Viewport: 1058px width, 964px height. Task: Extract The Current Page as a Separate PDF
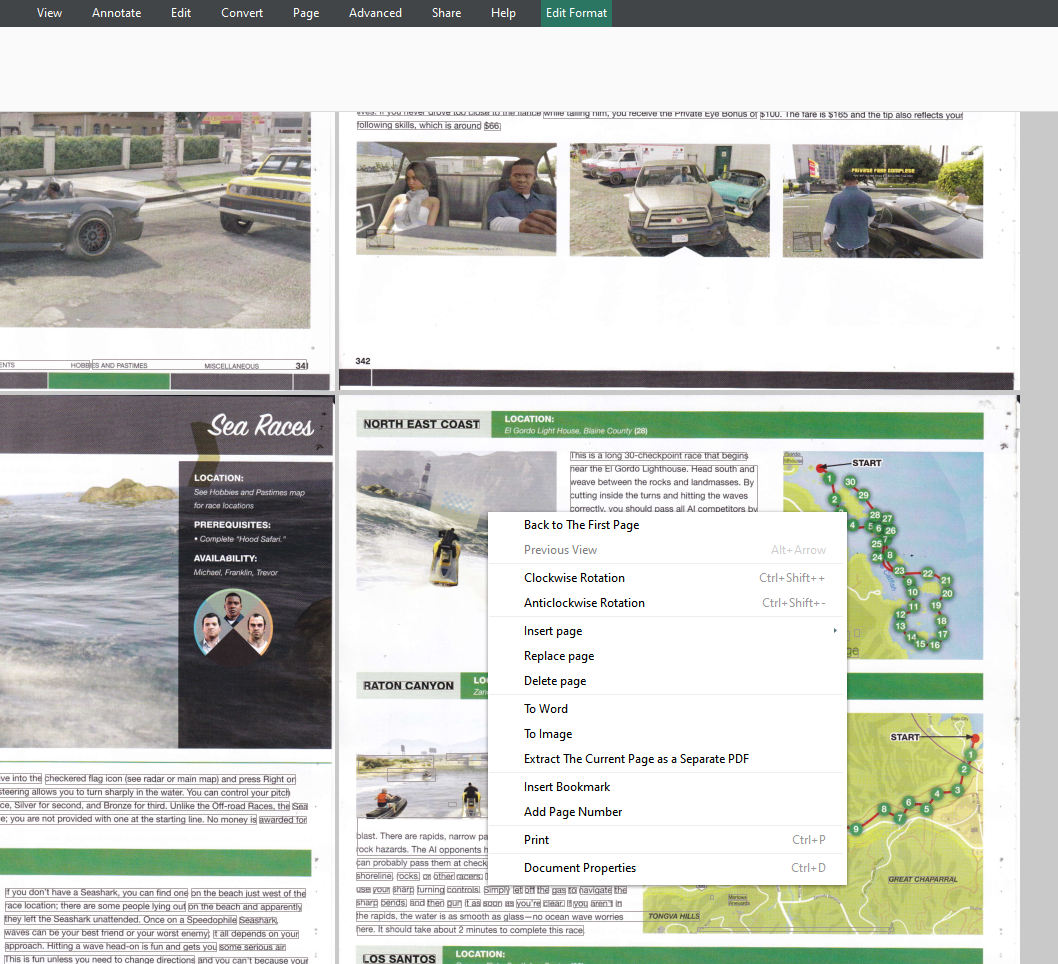(667, 759)
